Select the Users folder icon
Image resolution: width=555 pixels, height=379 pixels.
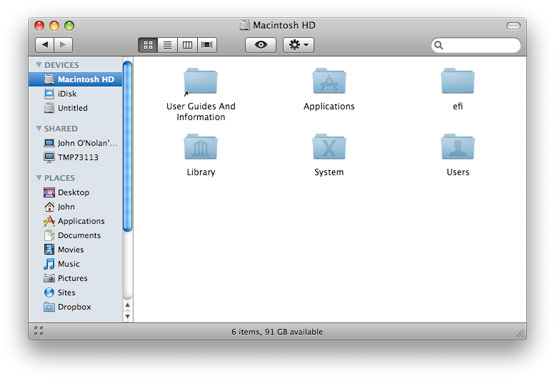click(x=458, y=147)
